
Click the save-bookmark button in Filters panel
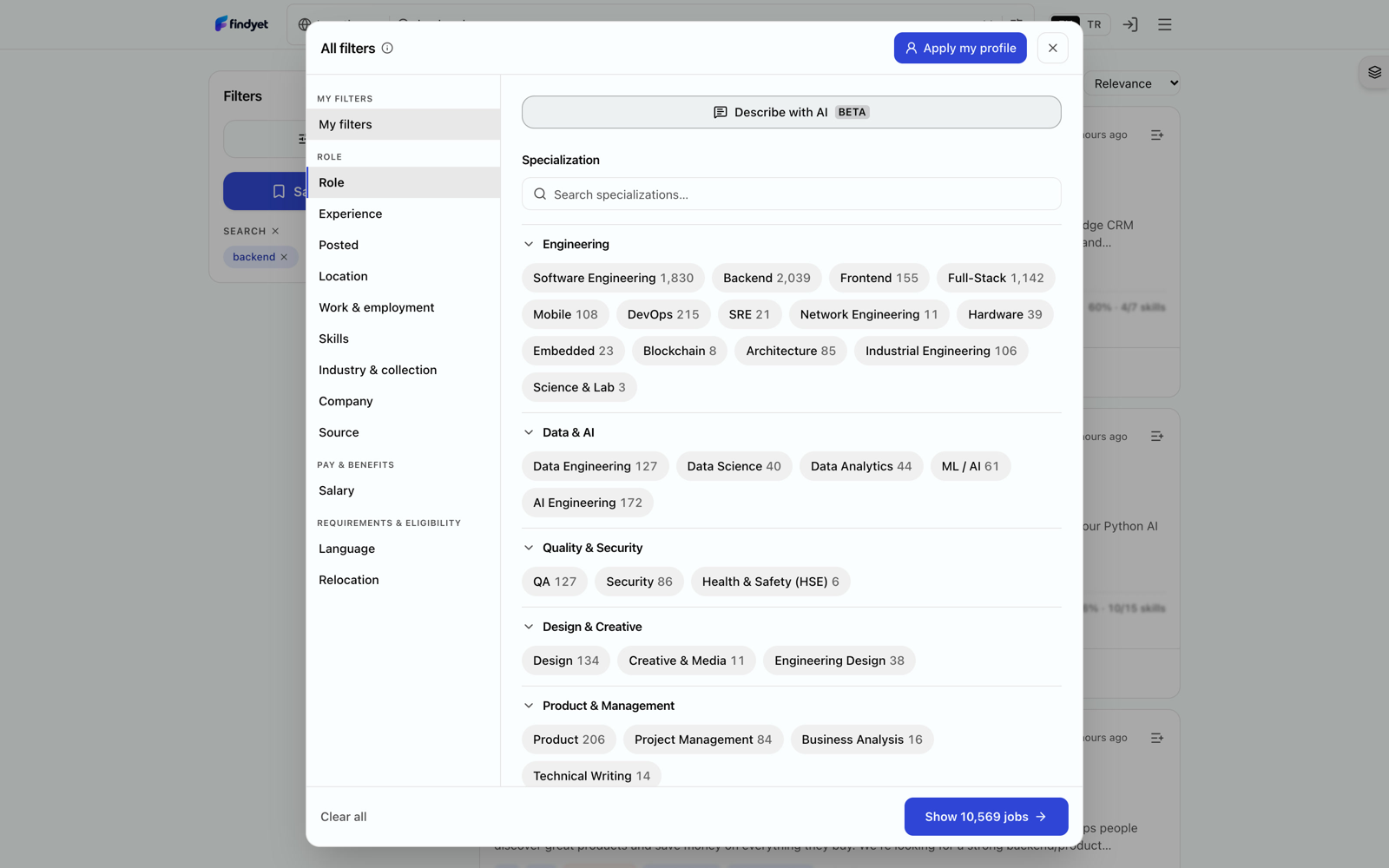(265, 191)
